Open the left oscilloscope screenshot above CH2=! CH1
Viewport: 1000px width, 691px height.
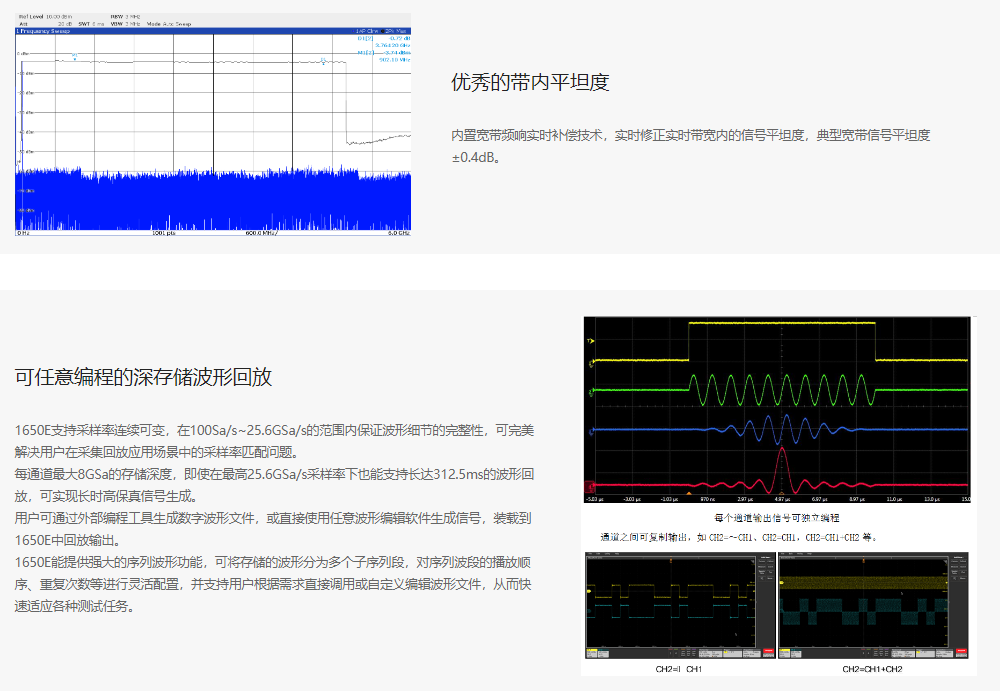(x=677, y=606)
